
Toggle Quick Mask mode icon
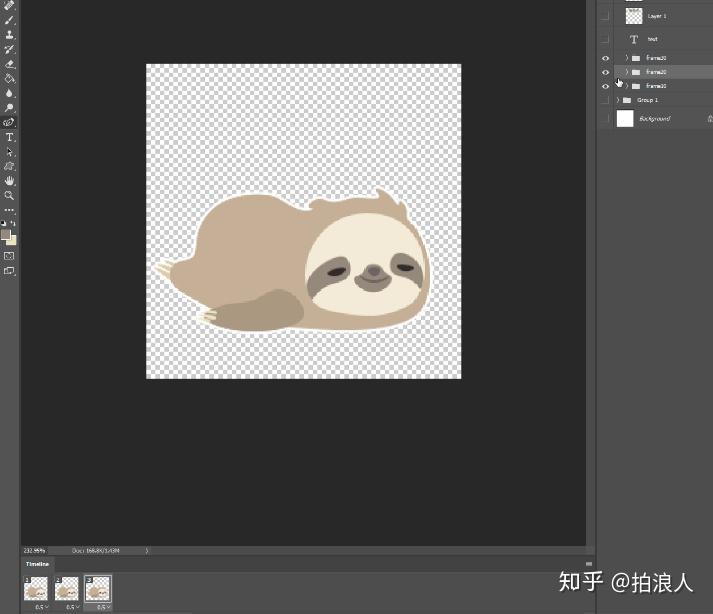click(10, 256)
